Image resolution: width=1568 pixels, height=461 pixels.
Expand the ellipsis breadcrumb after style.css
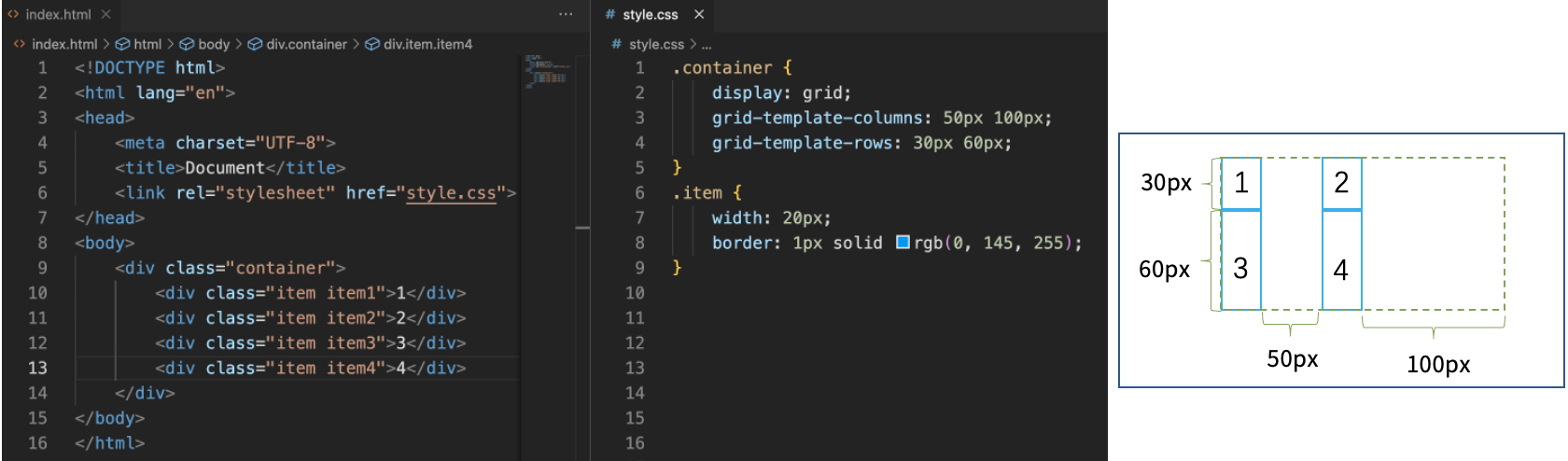[x=707, y=44]
